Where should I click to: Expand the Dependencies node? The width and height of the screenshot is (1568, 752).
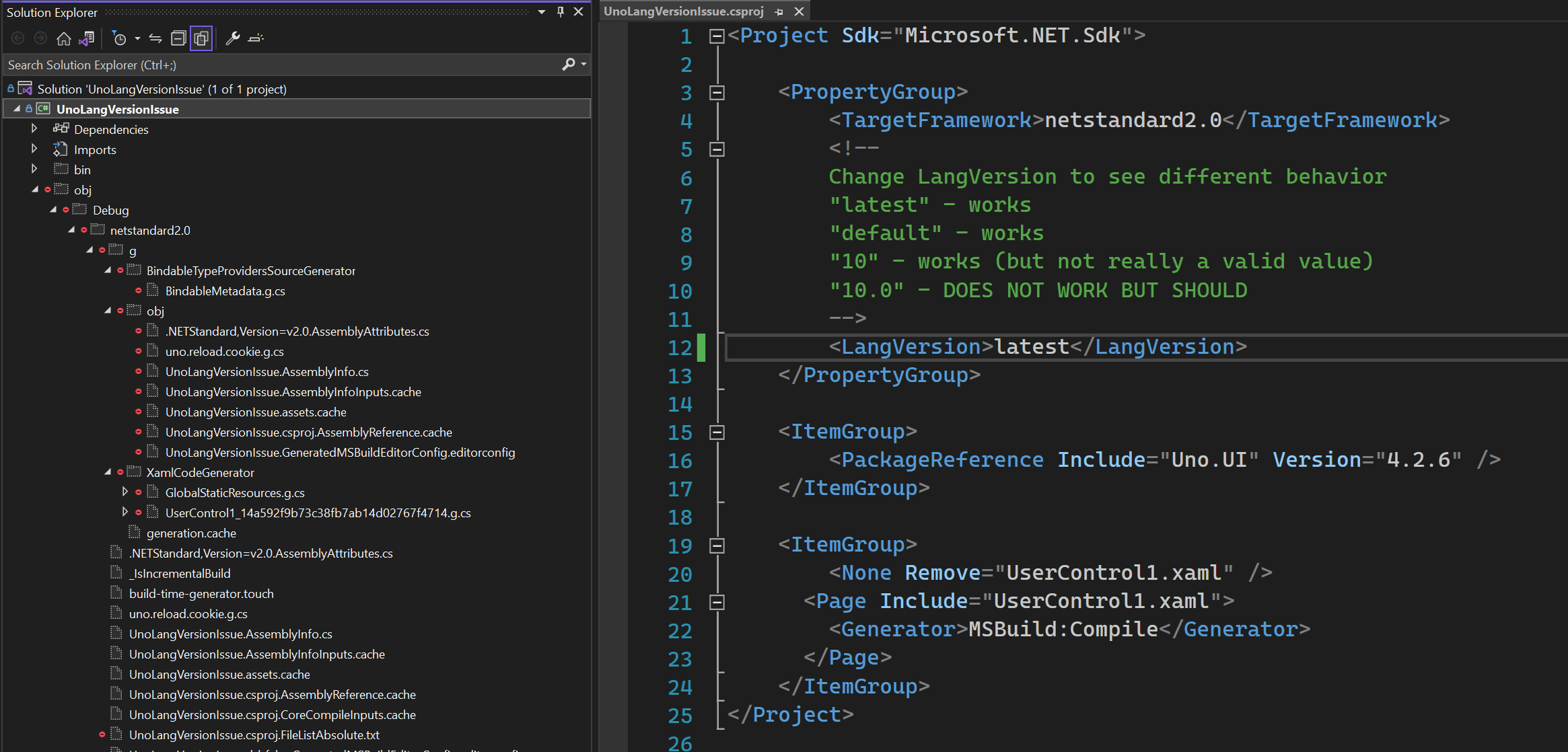click(x=34, y=128)
